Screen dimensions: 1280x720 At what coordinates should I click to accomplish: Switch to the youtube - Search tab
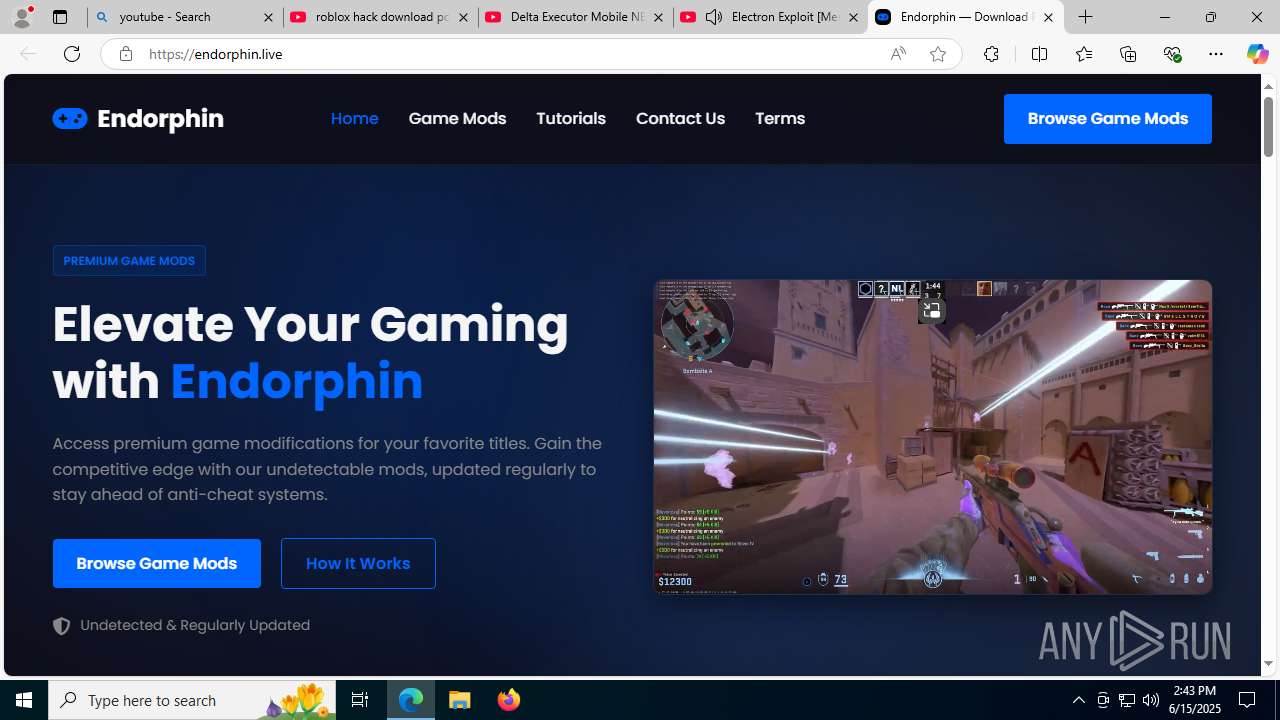tap(184, 17)
